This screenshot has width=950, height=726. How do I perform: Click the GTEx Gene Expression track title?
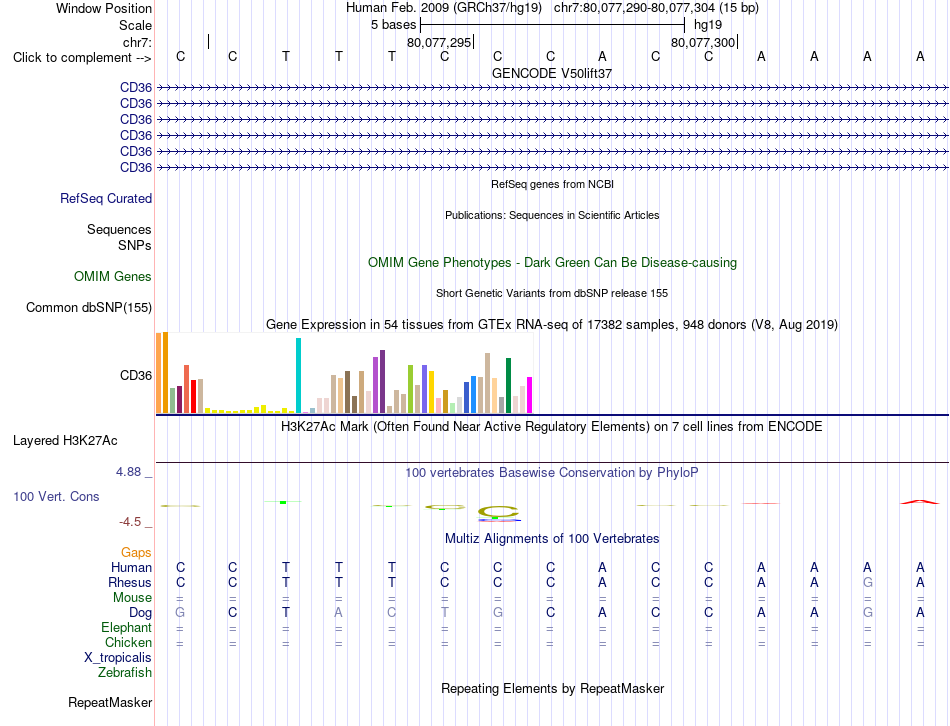[x=552, y=325]
